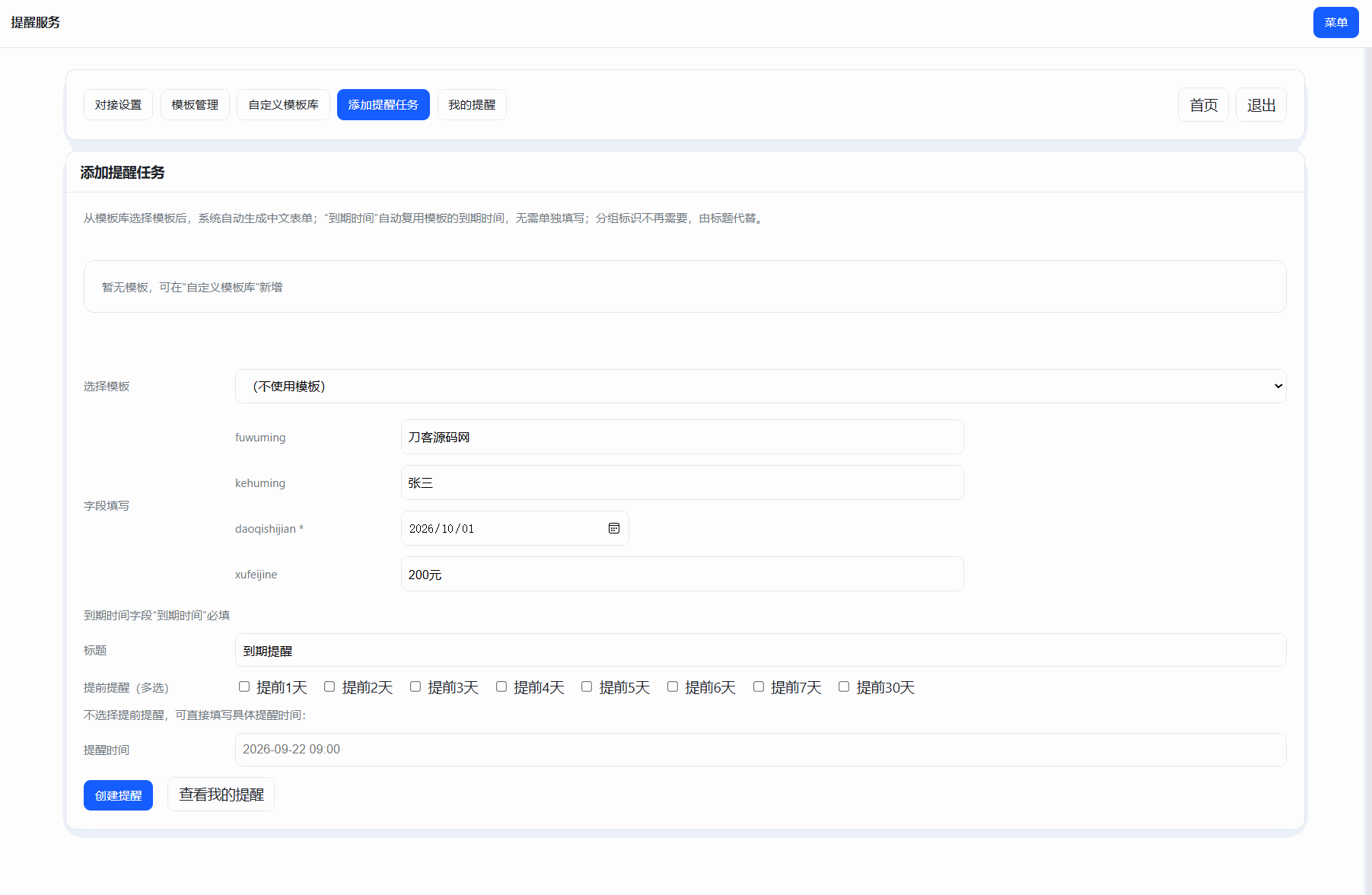Switch to the 对接设置 tab
Image resolution: width=1372 pixels, height=895 pixels.
click(118, 105)
